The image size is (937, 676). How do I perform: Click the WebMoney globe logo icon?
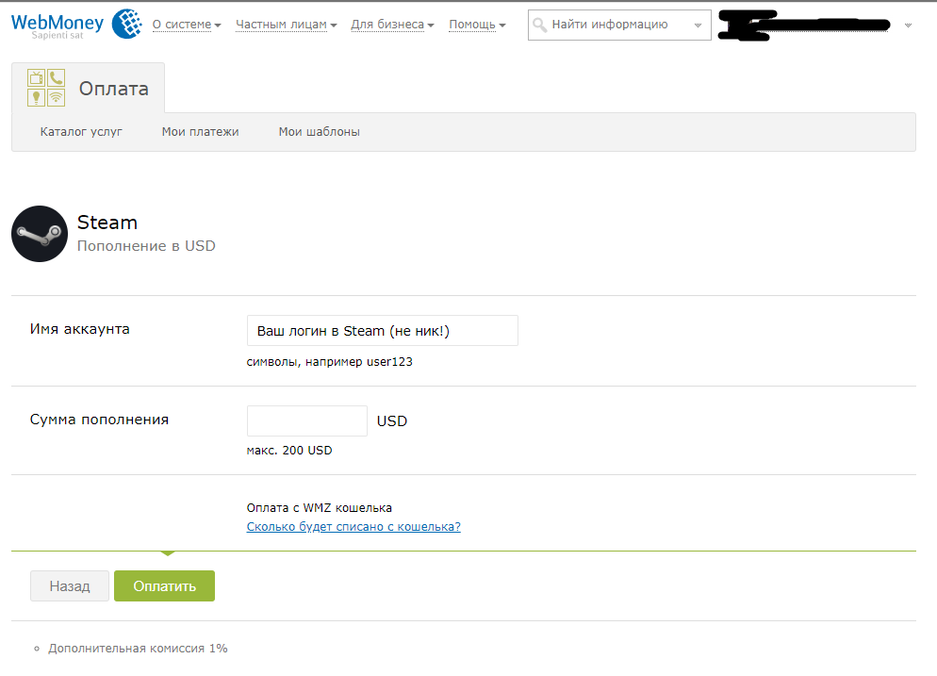tap(127, 24)
